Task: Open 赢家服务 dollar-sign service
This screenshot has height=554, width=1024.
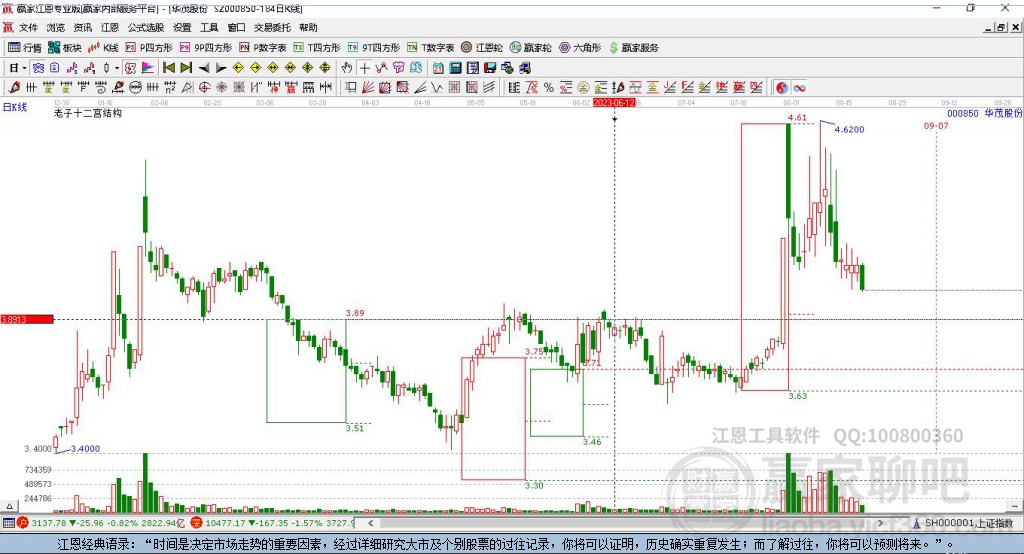Action: [633, 48]
